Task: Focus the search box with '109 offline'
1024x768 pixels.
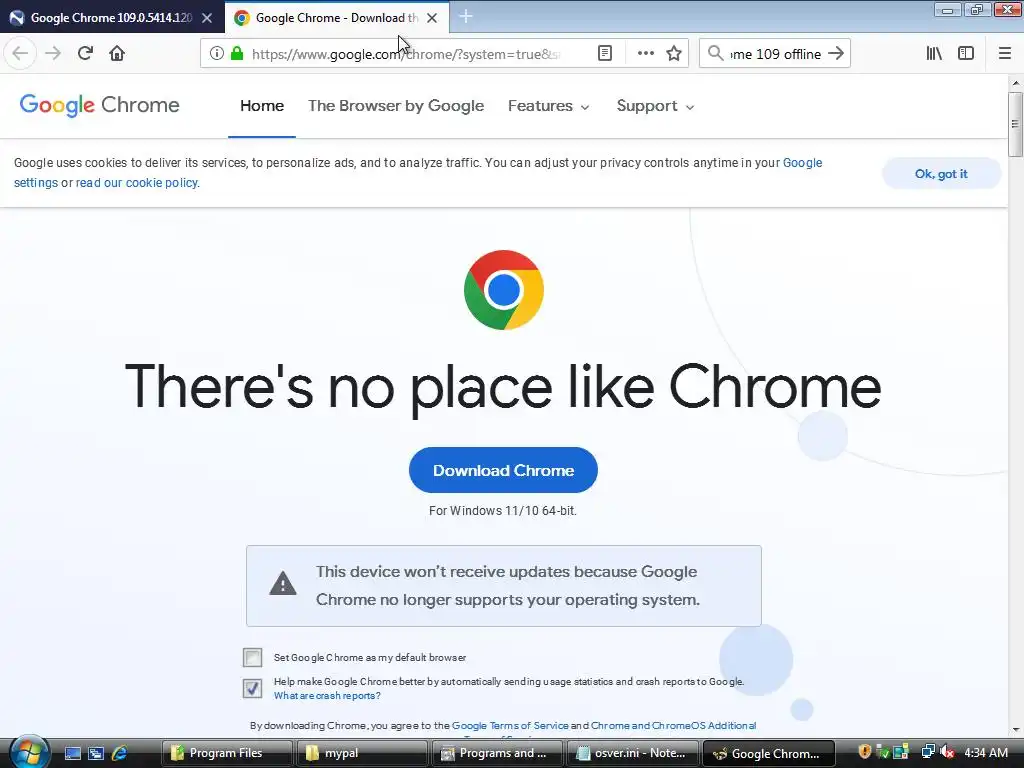Action: (775, 54)
